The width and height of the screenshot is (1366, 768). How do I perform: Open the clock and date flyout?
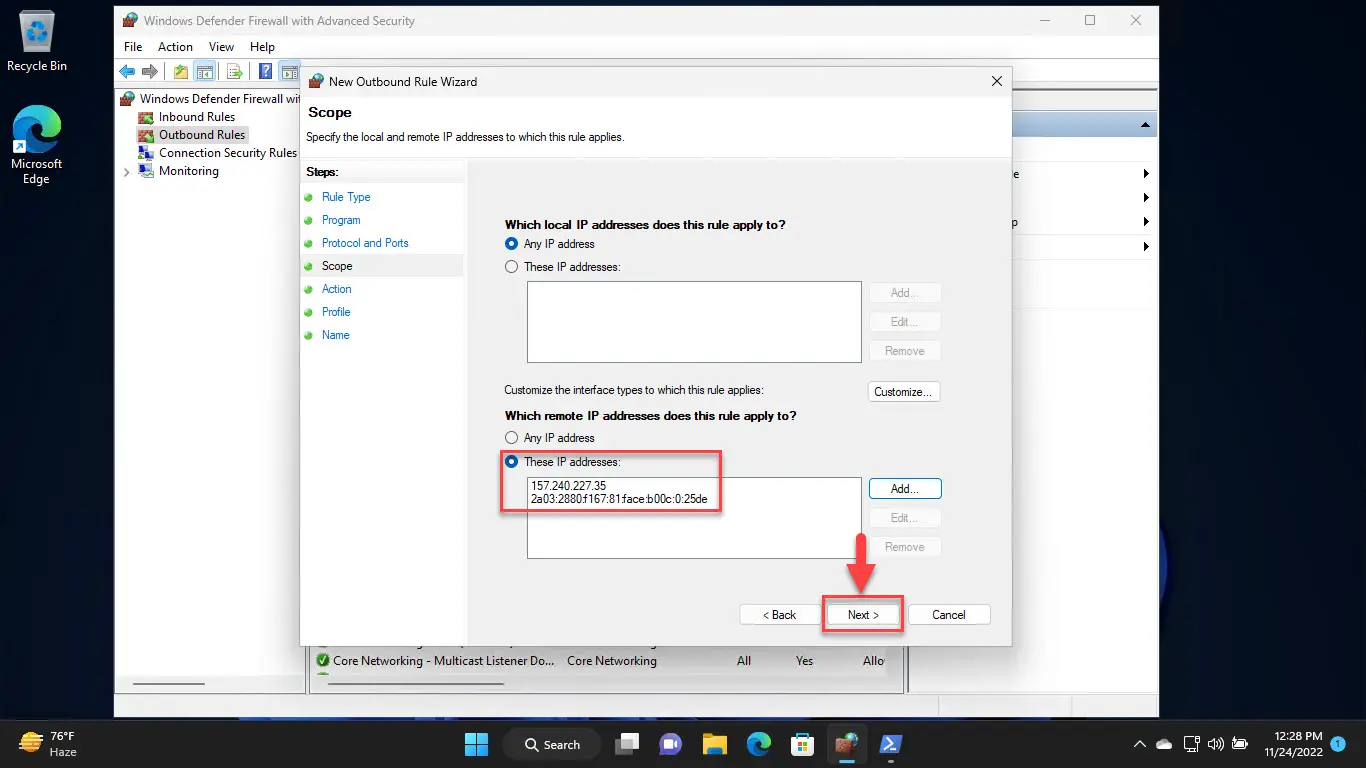[1292, 744]
